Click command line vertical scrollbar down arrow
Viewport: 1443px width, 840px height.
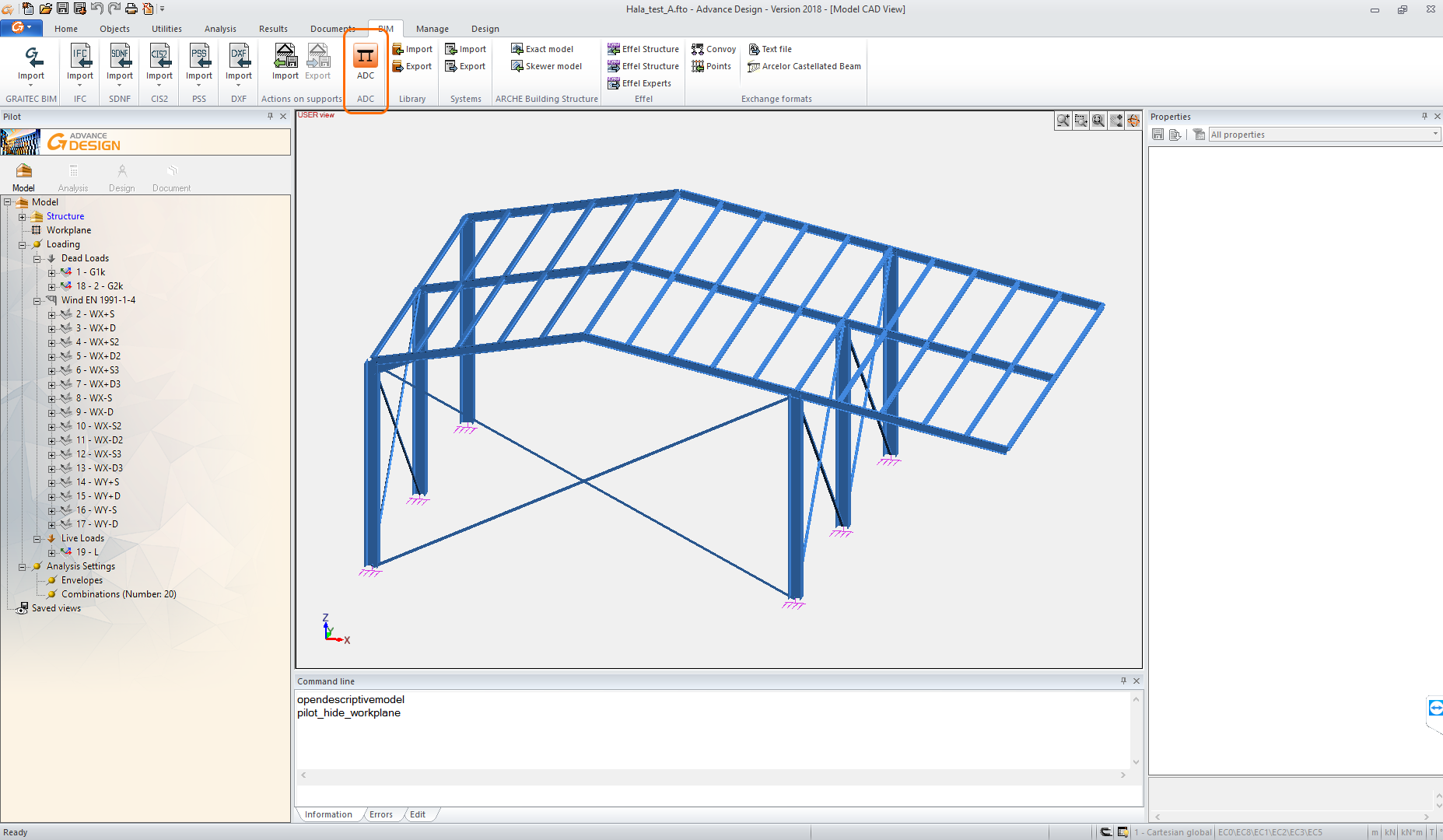coord(1136,762)
